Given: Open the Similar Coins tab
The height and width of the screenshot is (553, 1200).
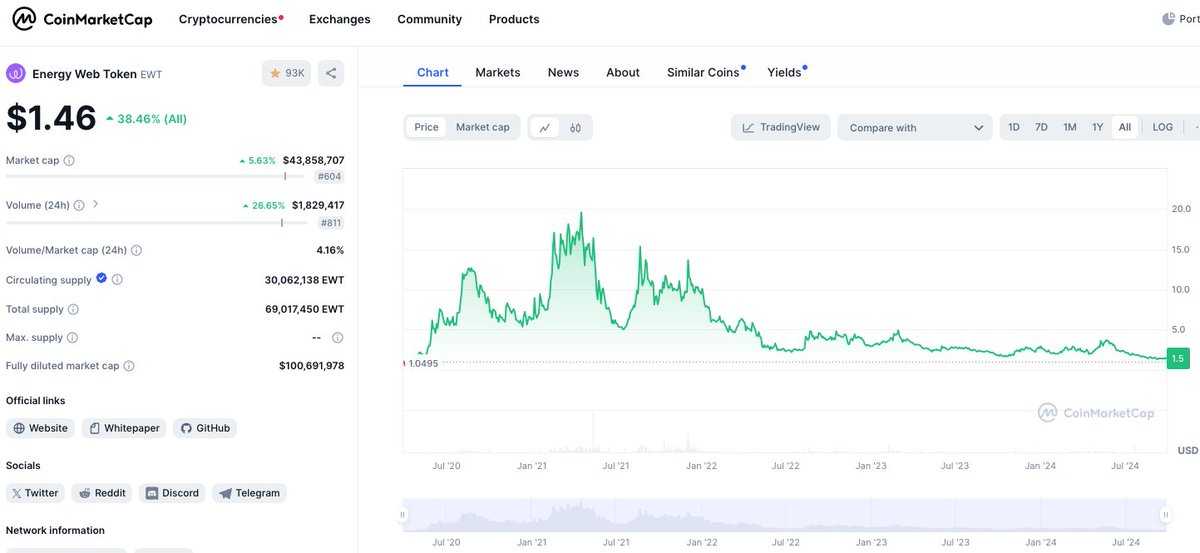Looking at the screenshot, I should [704, 72].
